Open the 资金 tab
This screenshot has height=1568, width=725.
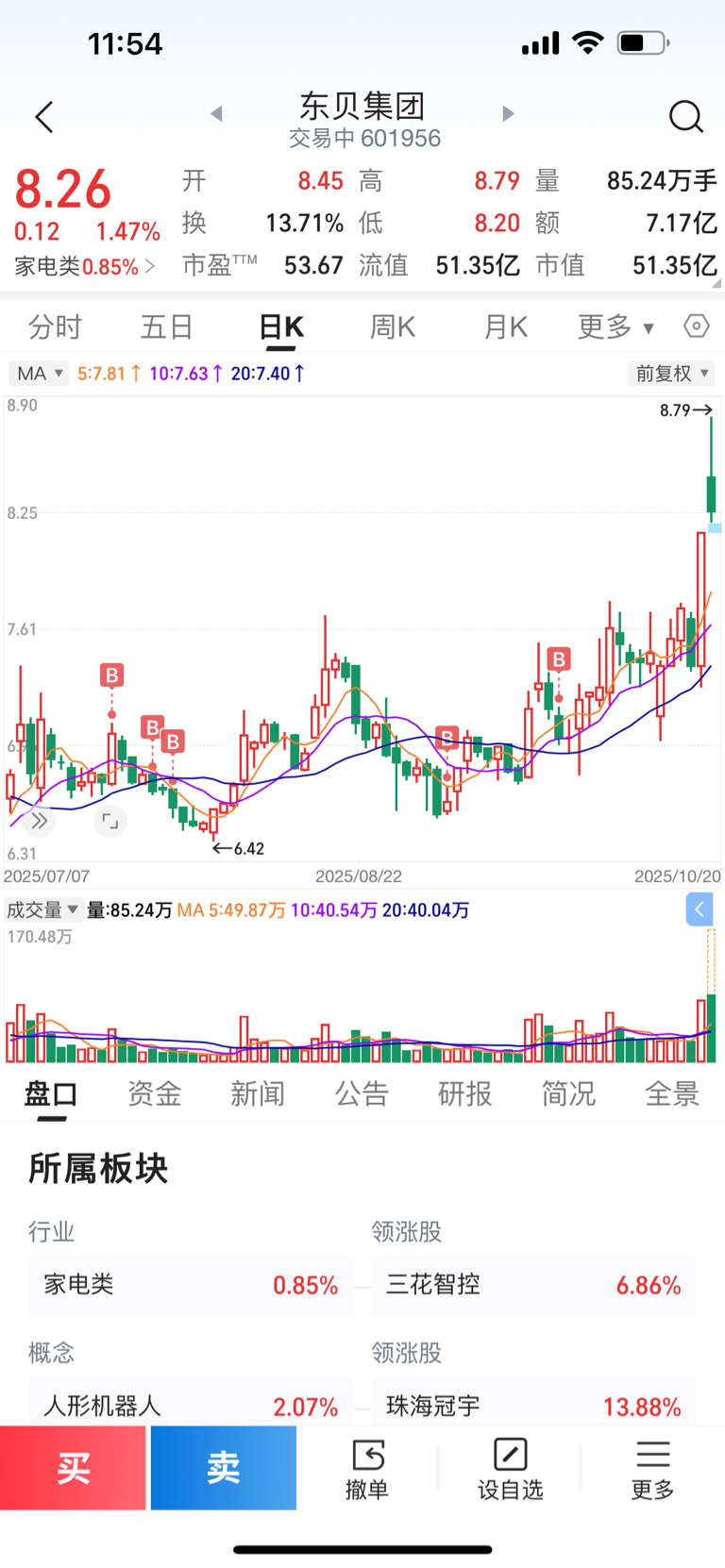click(155, 1094)
